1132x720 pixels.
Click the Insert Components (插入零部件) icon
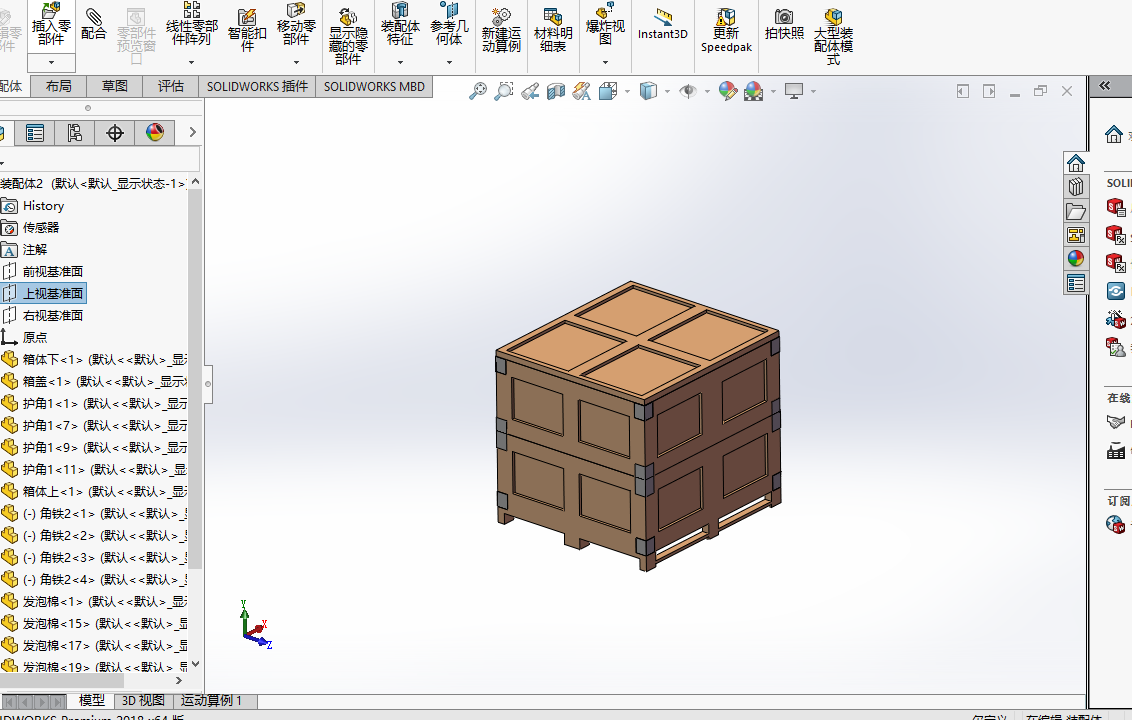(51, 24)
